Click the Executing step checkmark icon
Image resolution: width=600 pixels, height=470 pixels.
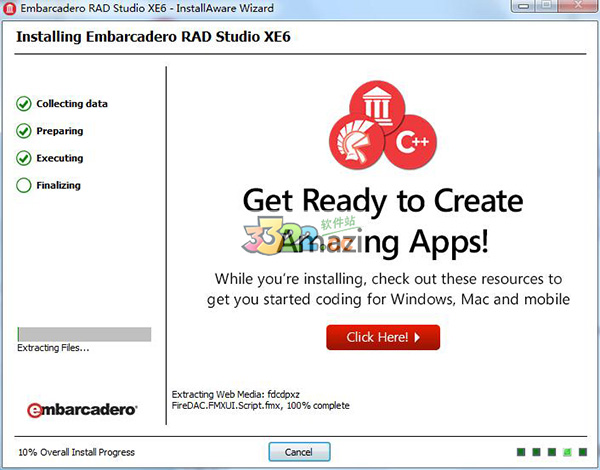(24, 158)
